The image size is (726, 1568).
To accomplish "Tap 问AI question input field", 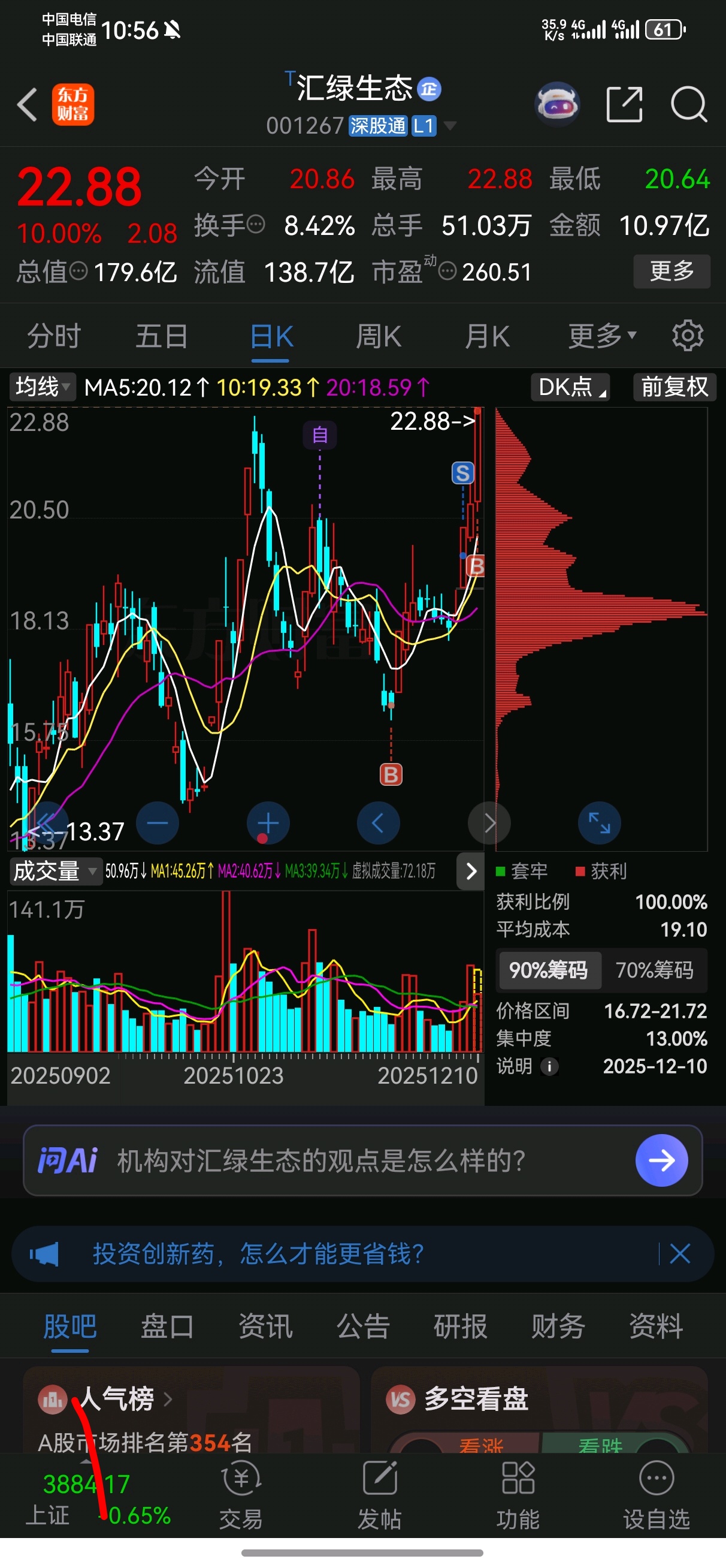I will point(362,1160).
